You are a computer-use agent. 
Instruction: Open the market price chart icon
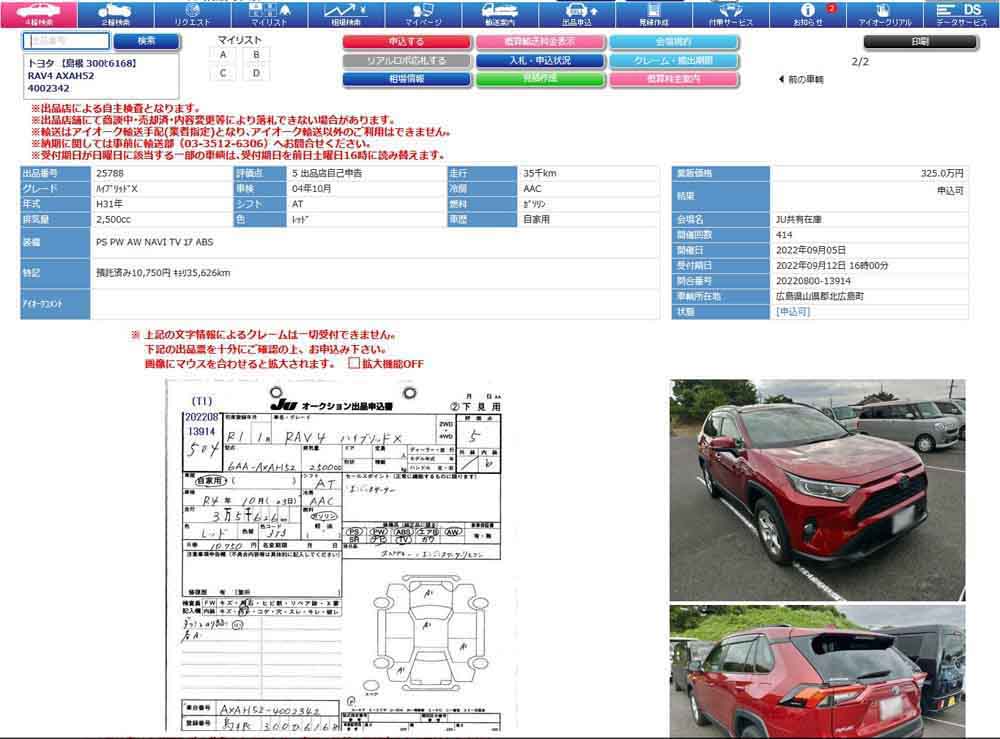tap(346, 14)
